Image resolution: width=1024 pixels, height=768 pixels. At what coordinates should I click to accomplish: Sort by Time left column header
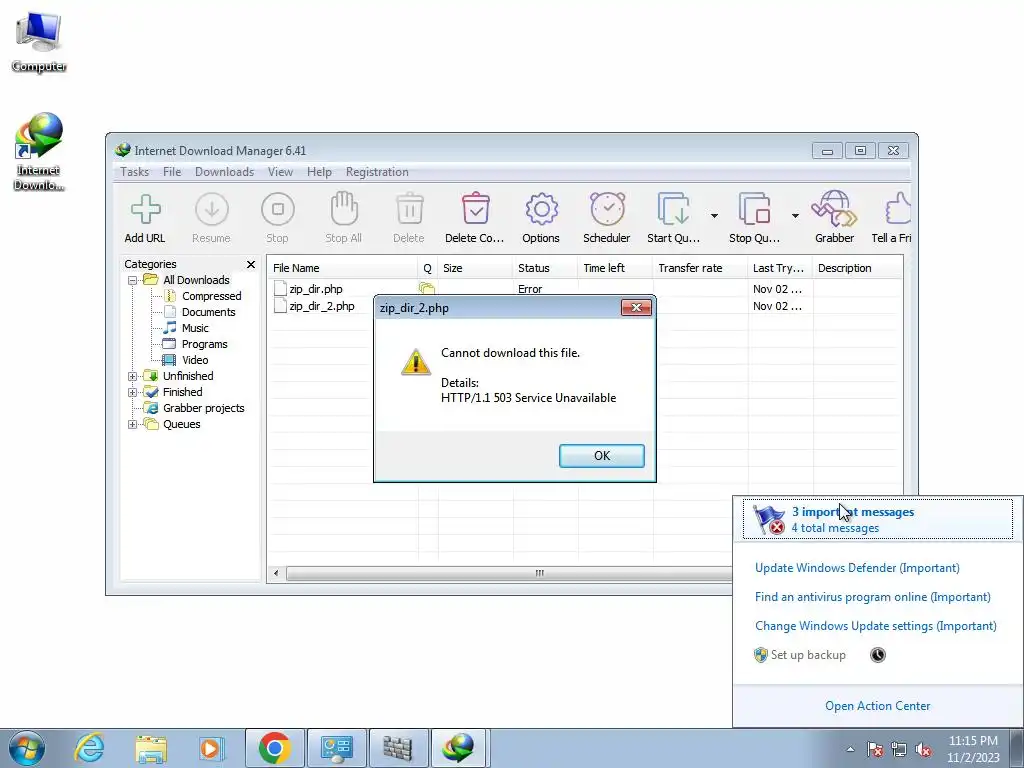(x=615, y=268)
